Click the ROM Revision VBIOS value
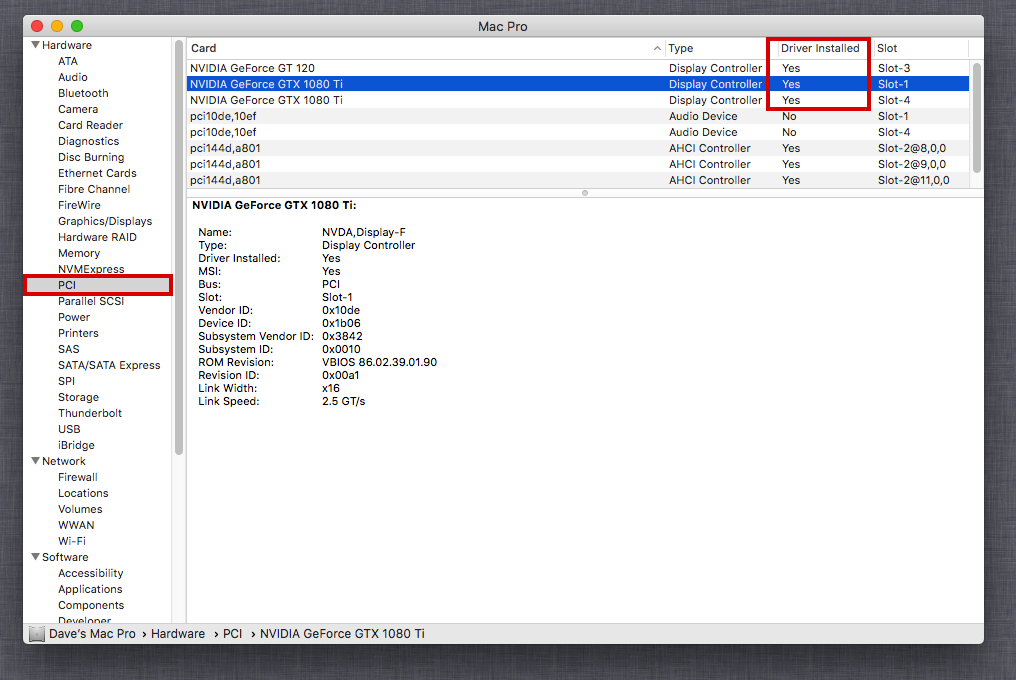This screenshot has height=680, width=1016. pos(379,362)
